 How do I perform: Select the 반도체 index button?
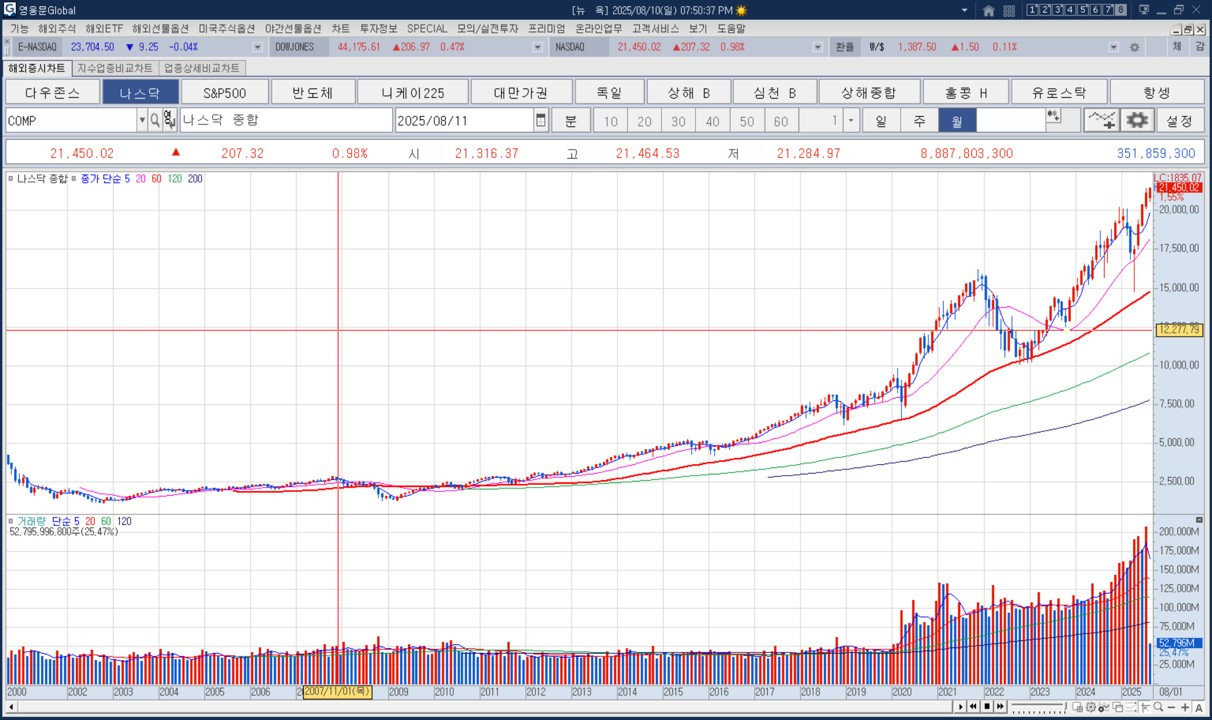click(x=312, y=92)
